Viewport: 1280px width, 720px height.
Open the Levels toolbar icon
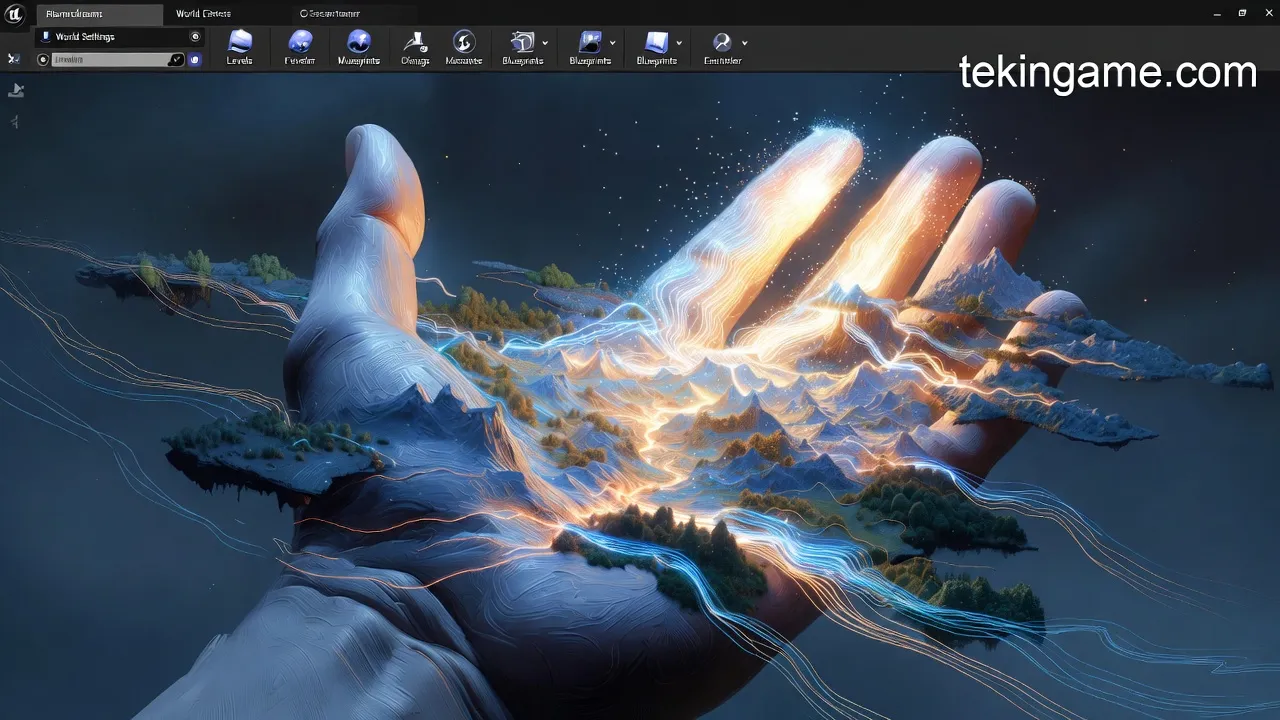239,42
